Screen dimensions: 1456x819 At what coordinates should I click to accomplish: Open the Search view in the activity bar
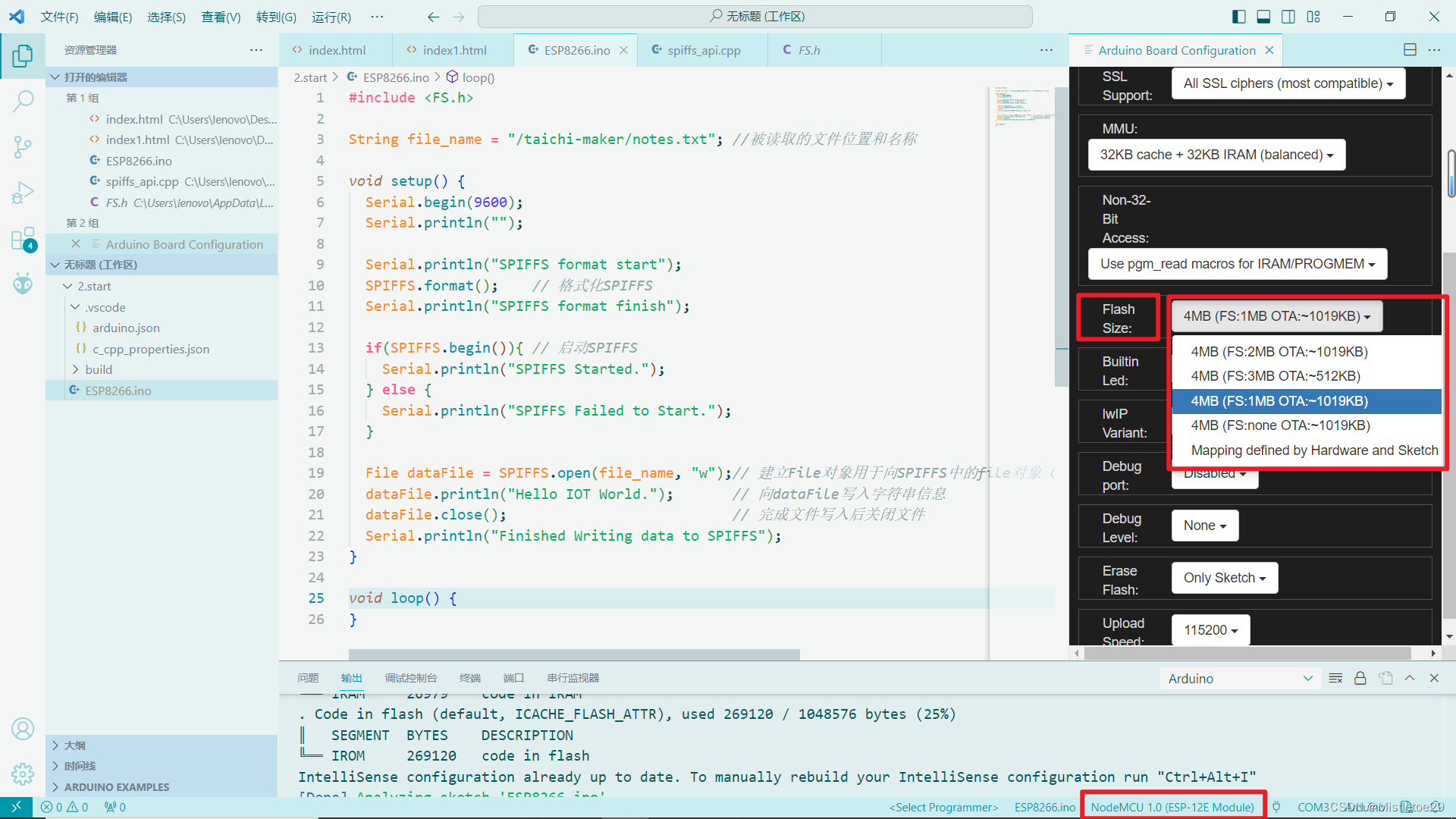23,100
